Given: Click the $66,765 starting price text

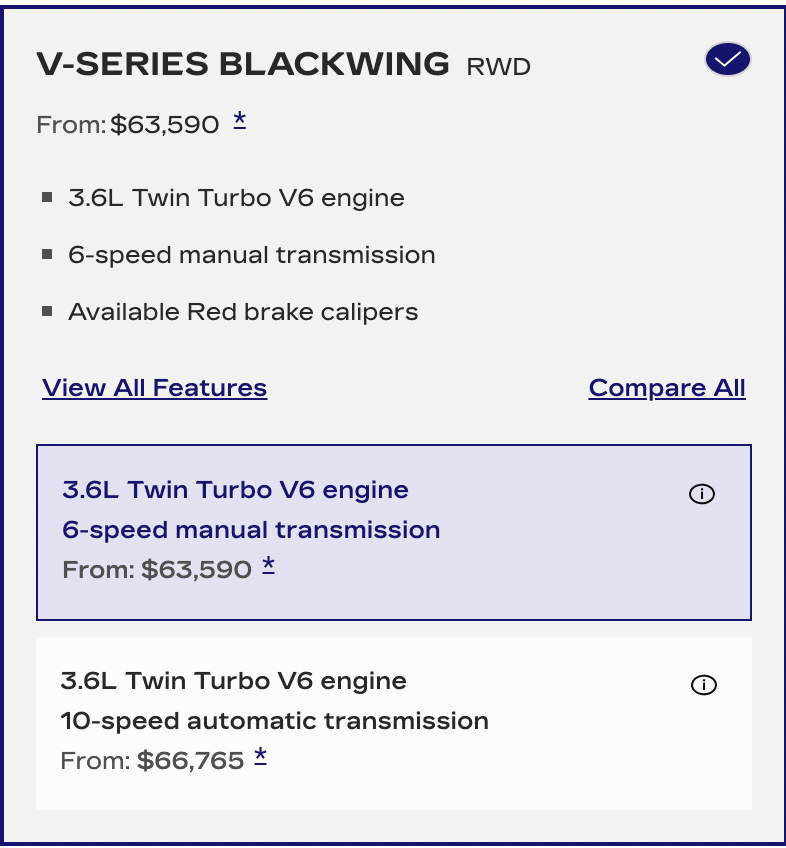Looking at the screenshot, I should pyautogui.click(x=190, y=761).
